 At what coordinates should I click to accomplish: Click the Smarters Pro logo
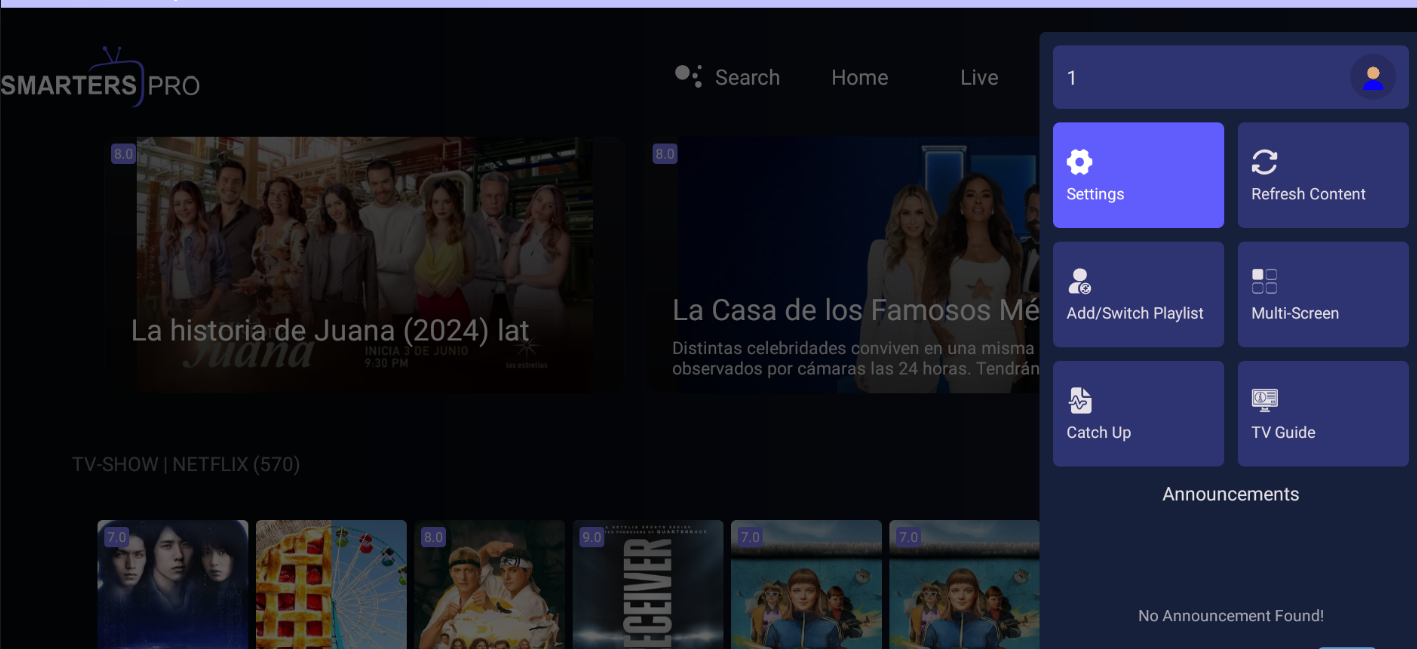point(100,80)
